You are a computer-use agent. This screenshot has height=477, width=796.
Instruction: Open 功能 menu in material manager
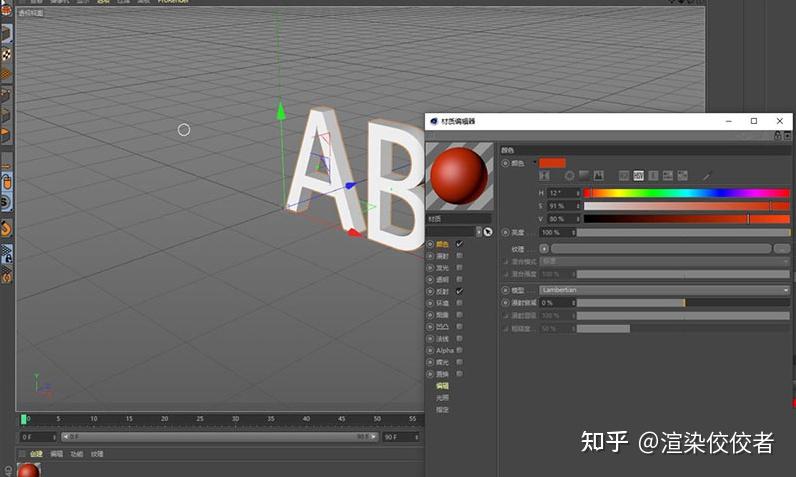(77, 454)
